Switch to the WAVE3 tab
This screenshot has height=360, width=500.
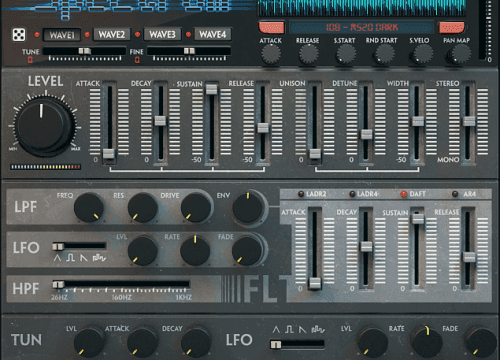click(x=162, y=35)
